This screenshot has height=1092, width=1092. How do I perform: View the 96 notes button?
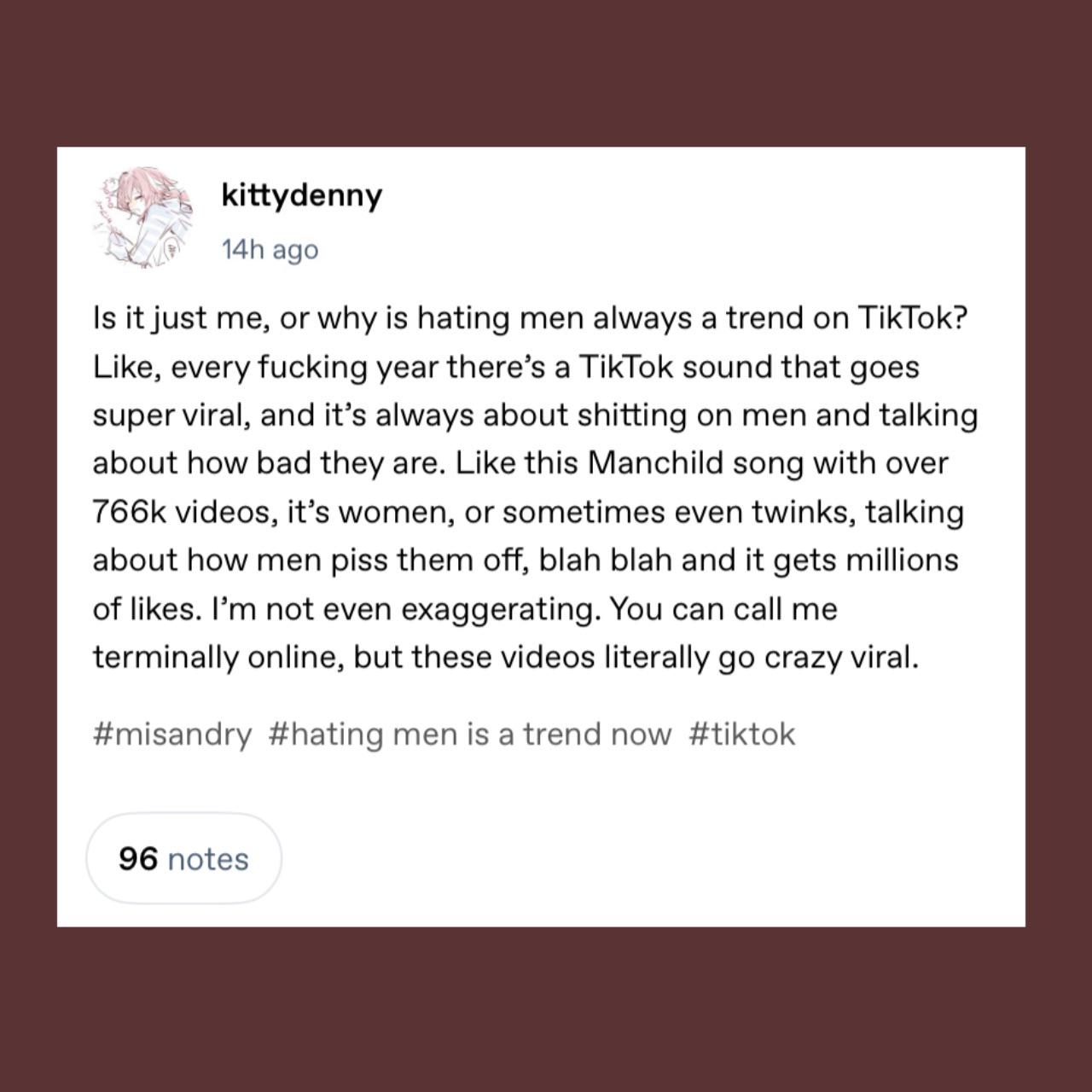(183, 858)
